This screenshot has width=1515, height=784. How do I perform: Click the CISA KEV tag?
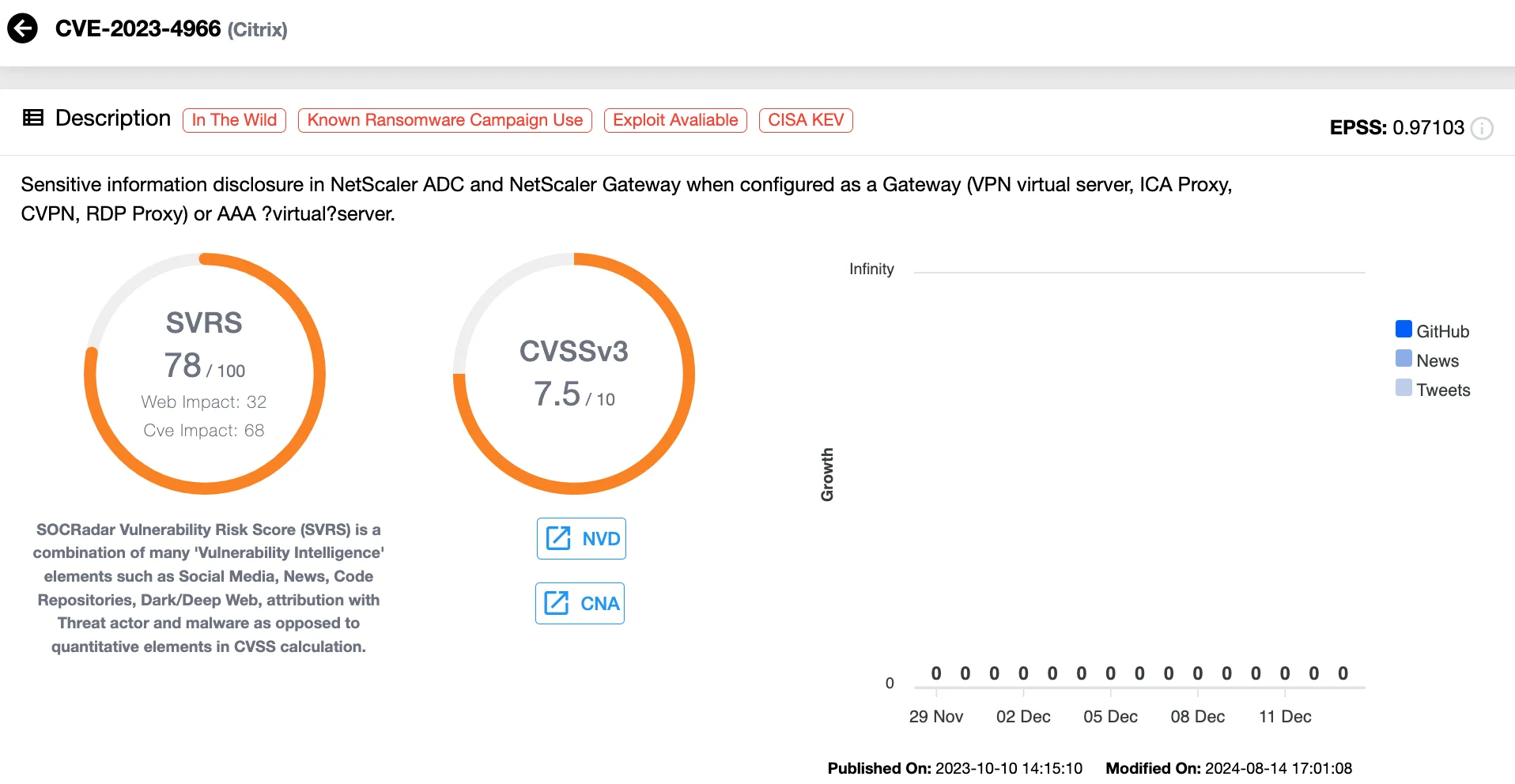click(x=806, y=120)
